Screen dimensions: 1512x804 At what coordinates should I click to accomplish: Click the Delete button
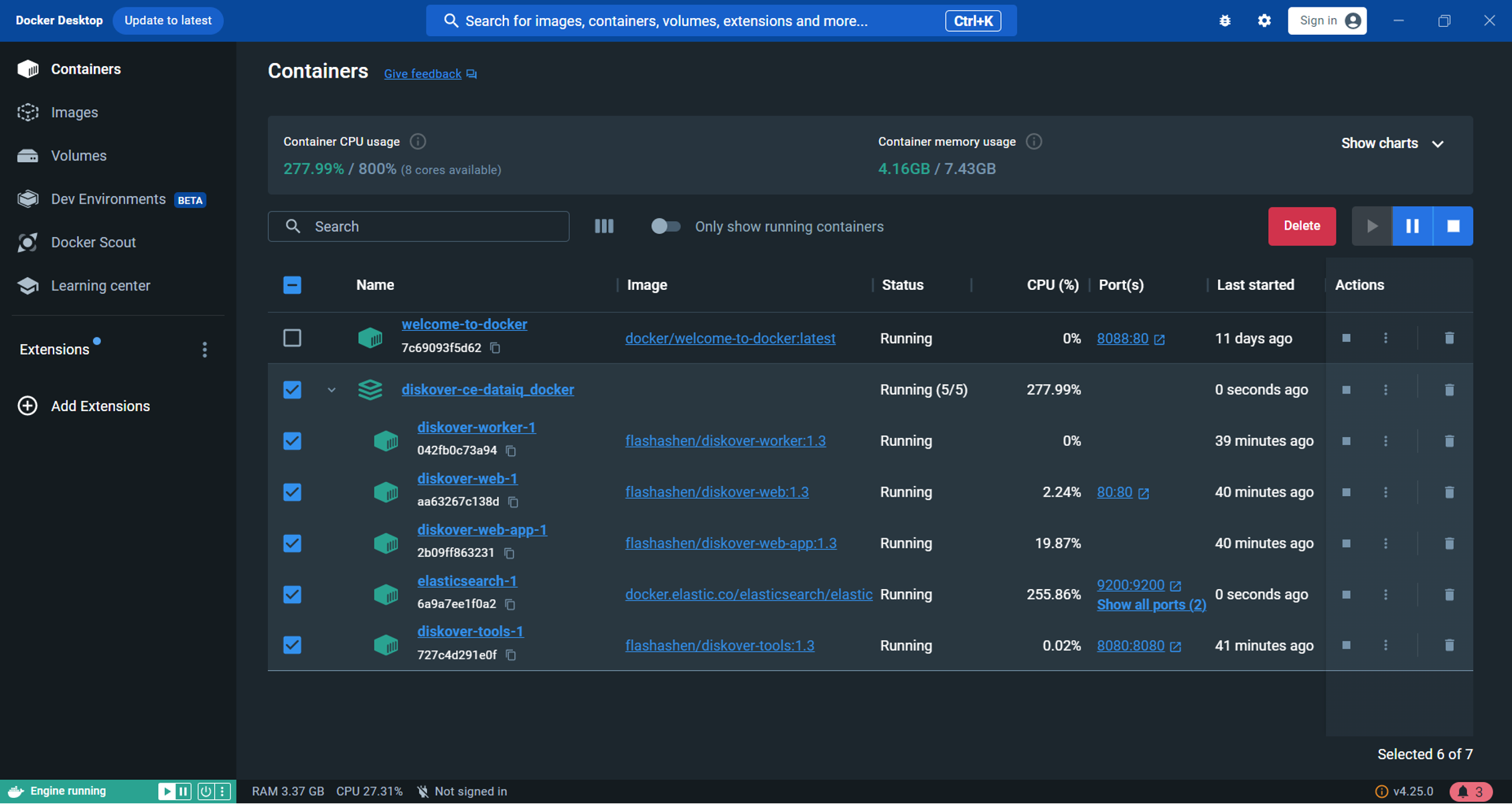(x=1301, y=226)
